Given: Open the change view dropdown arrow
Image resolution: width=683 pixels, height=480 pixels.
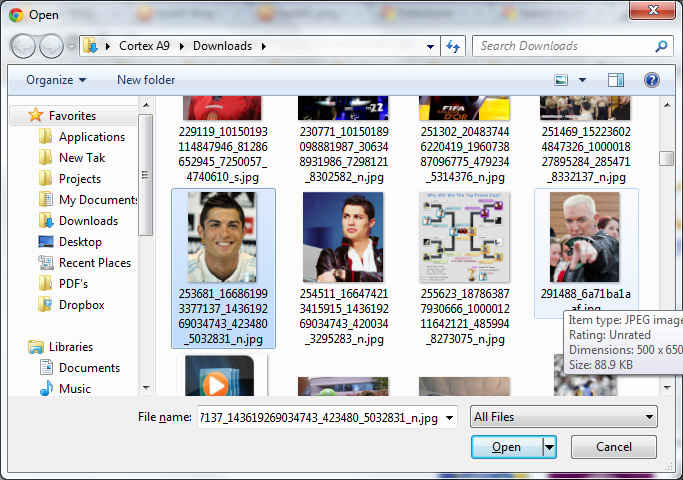Looking at the screenshot, I should tap(582, 80).
